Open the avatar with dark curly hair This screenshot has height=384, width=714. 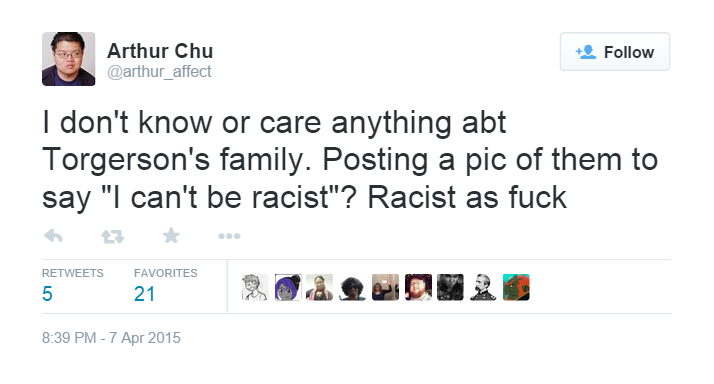click(x=352, y=287)
